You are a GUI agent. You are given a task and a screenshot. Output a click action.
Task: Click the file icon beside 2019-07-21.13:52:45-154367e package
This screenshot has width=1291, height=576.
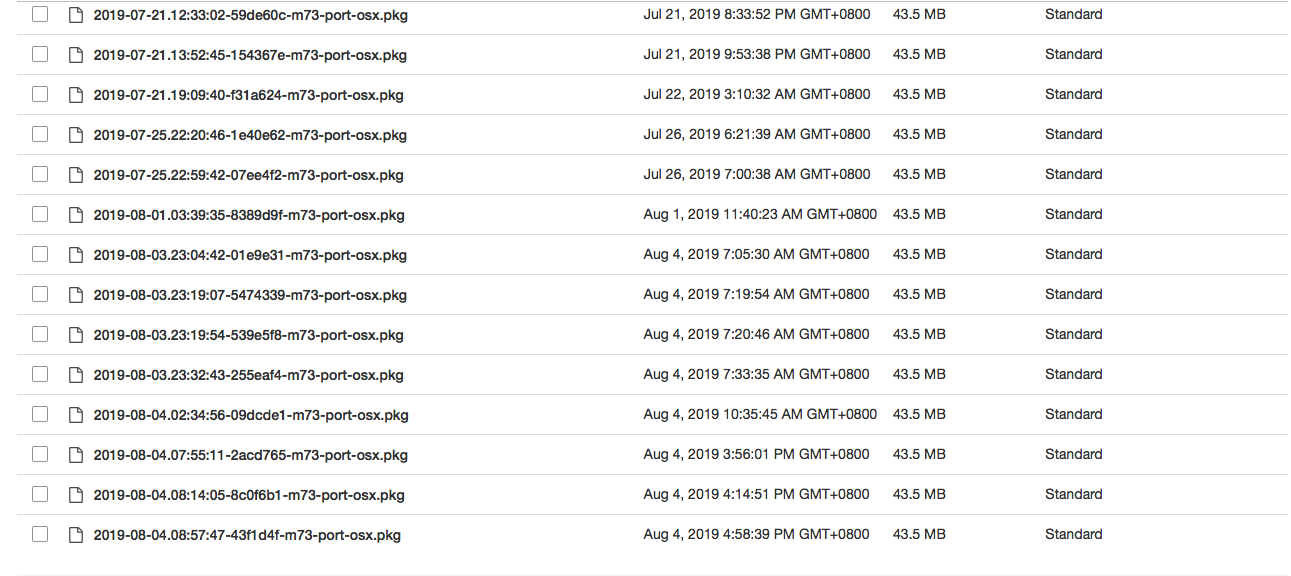76,54
